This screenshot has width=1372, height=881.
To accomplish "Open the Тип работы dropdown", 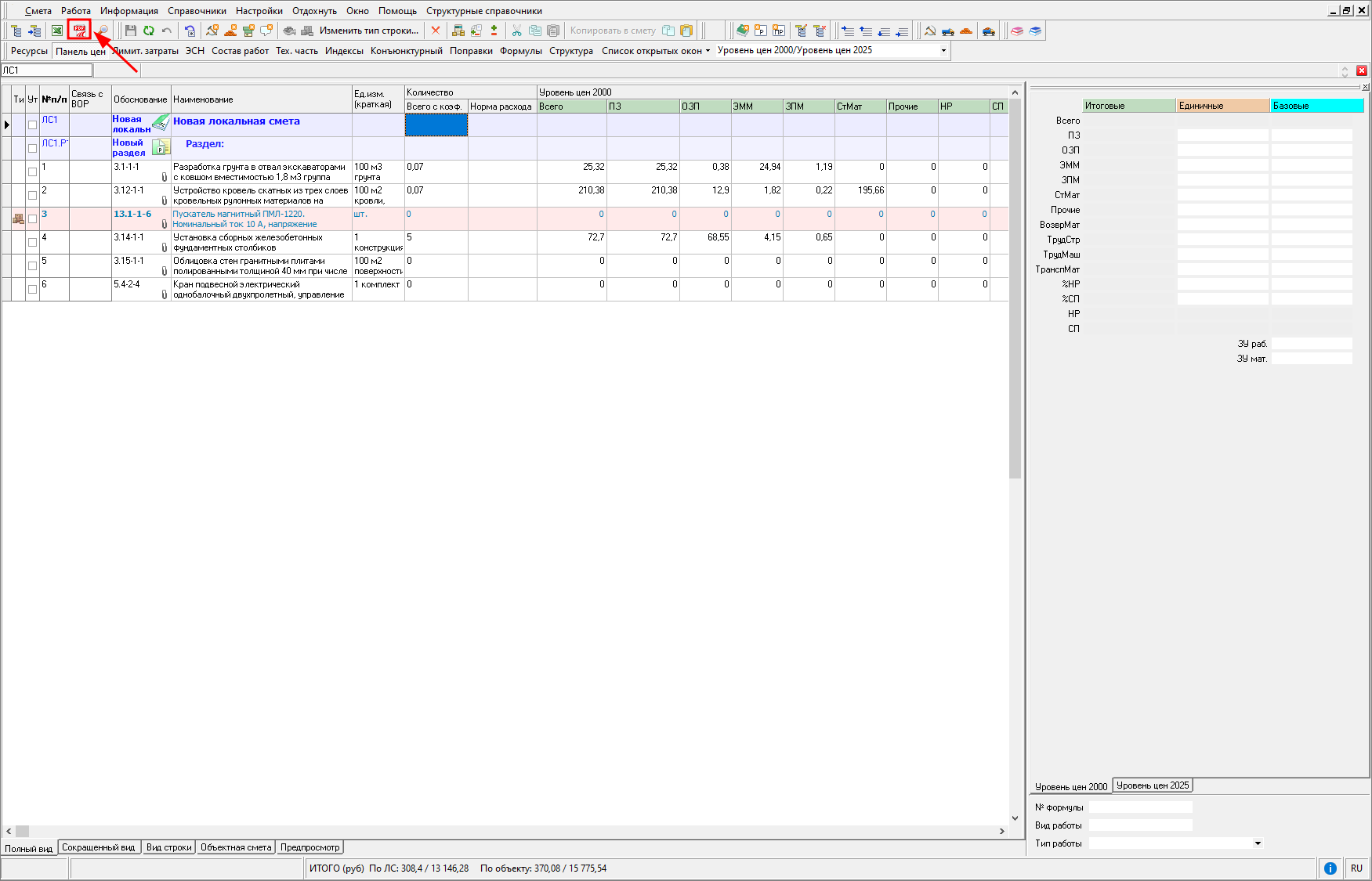I will pyautogui.click(x=1258, y=843).
